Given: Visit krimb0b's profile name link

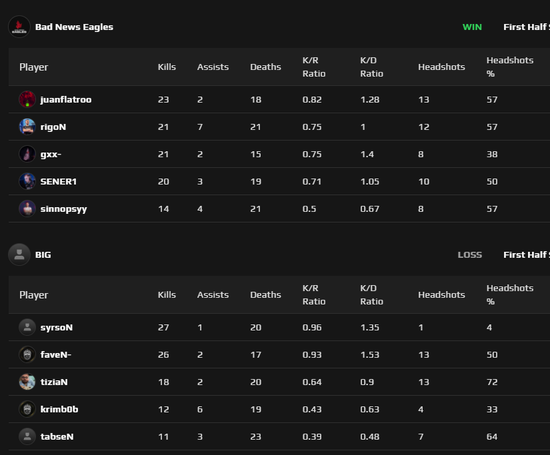Looking at the screenshot, I should (59, 409).
